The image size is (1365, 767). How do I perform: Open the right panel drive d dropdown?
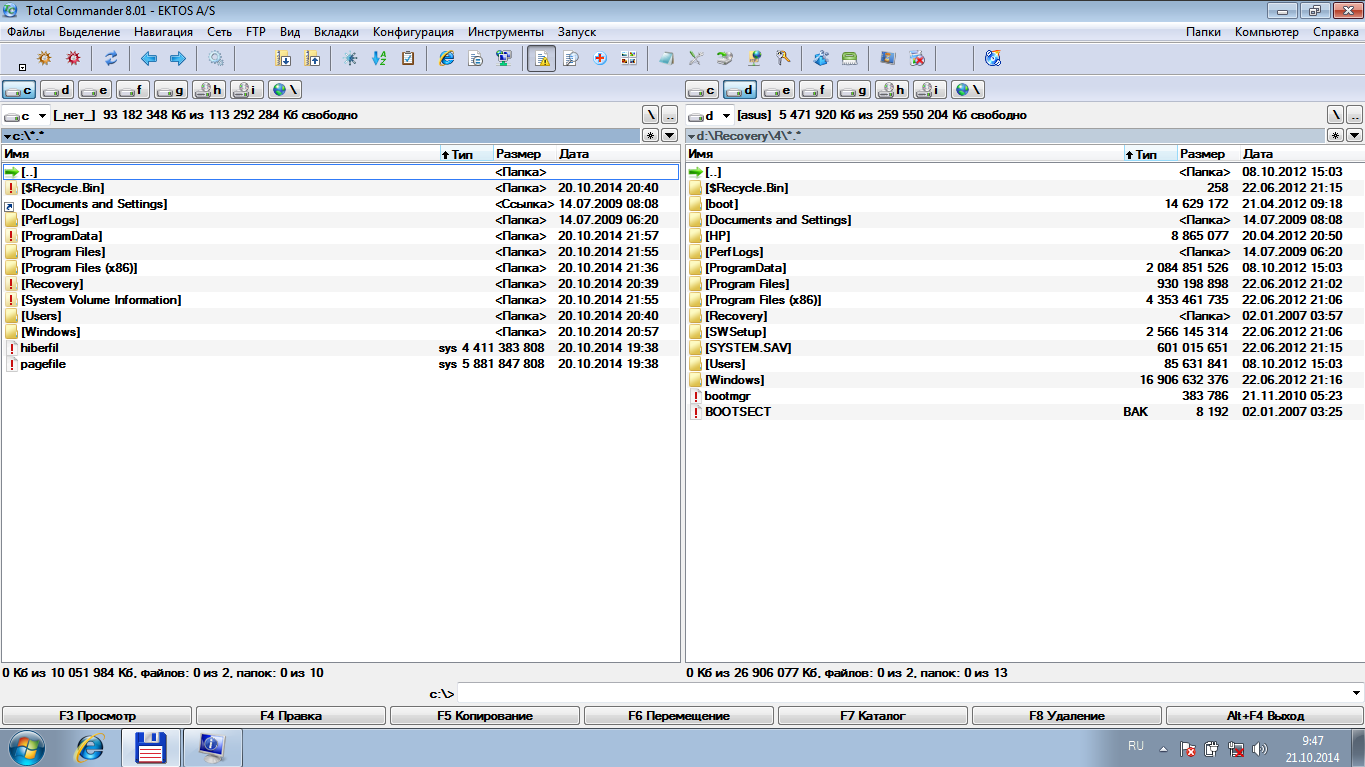(710, 115)
